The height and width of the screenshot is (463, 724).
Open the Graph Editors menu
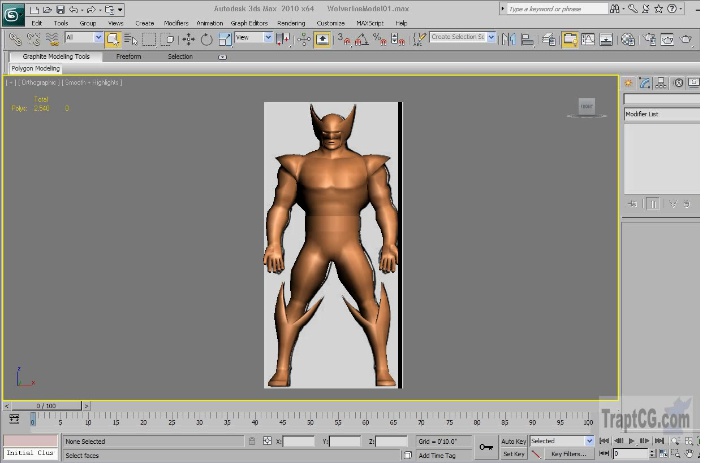pyautogui.click(x=249, y=23)
